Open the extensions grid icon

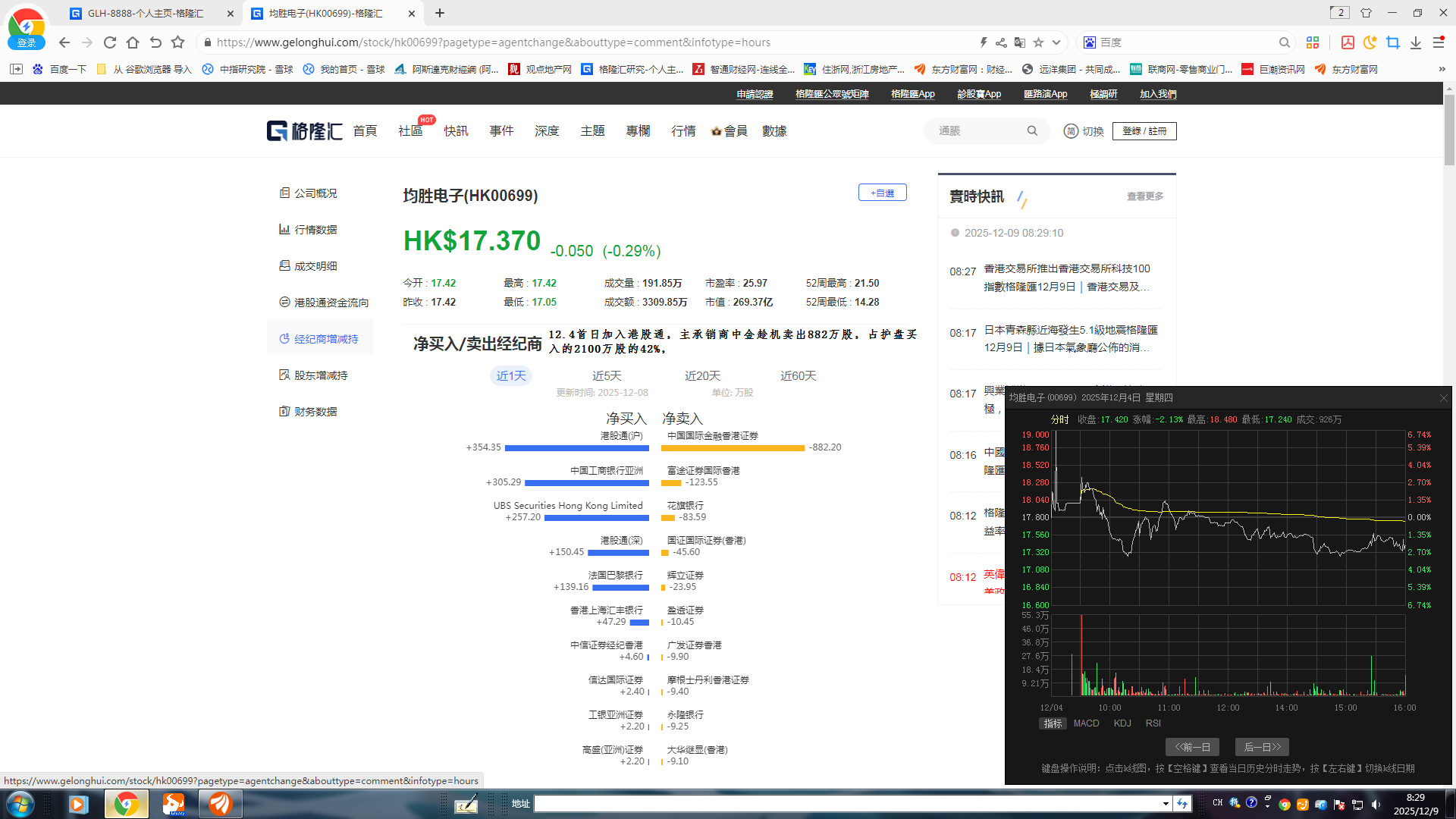click(x=1313, y=42)
